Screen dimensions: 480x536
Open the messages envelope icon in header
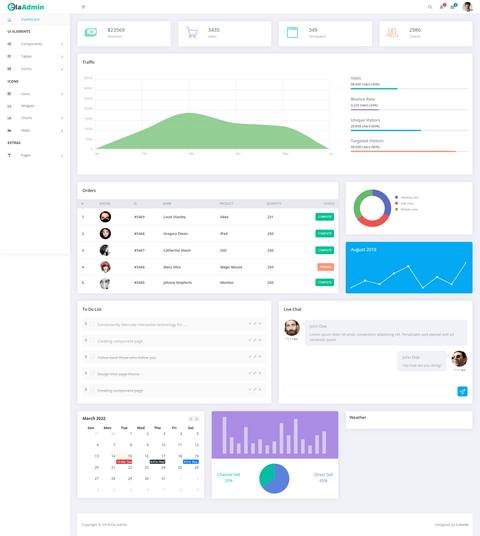[453, 6]
